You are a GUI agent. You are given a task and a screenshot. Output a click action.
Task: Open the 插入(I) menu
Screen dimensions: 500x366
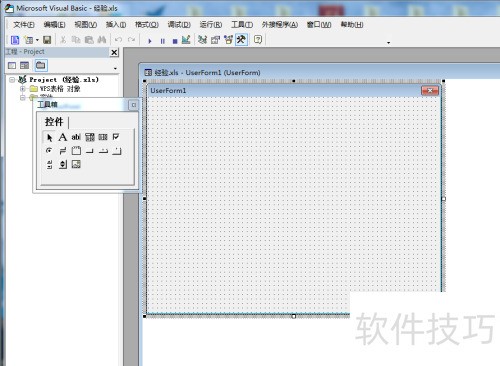coord(116,25)
